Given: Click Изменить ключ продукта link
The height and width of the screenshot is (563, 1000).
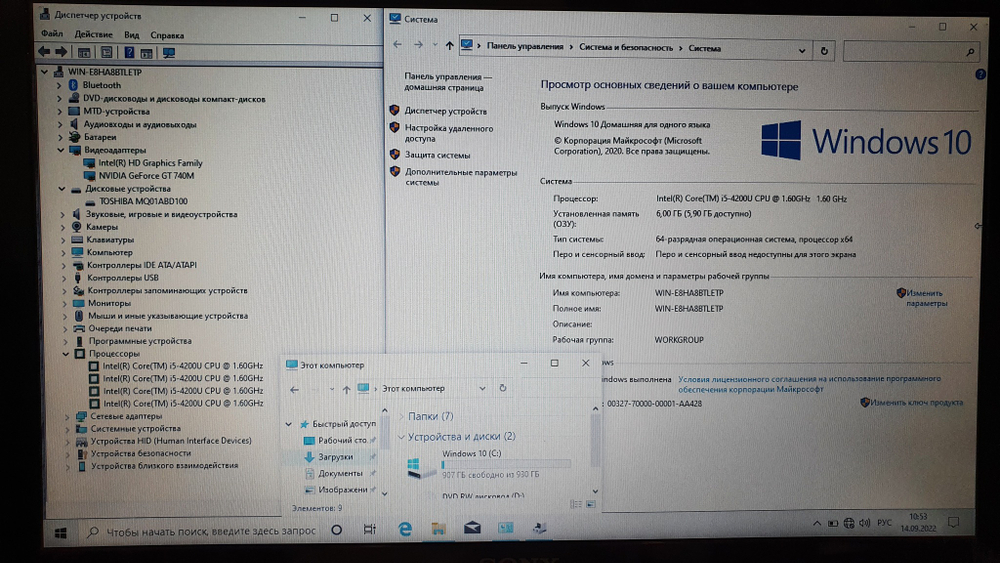Looking at the screenshot, I should coord(916,402).
